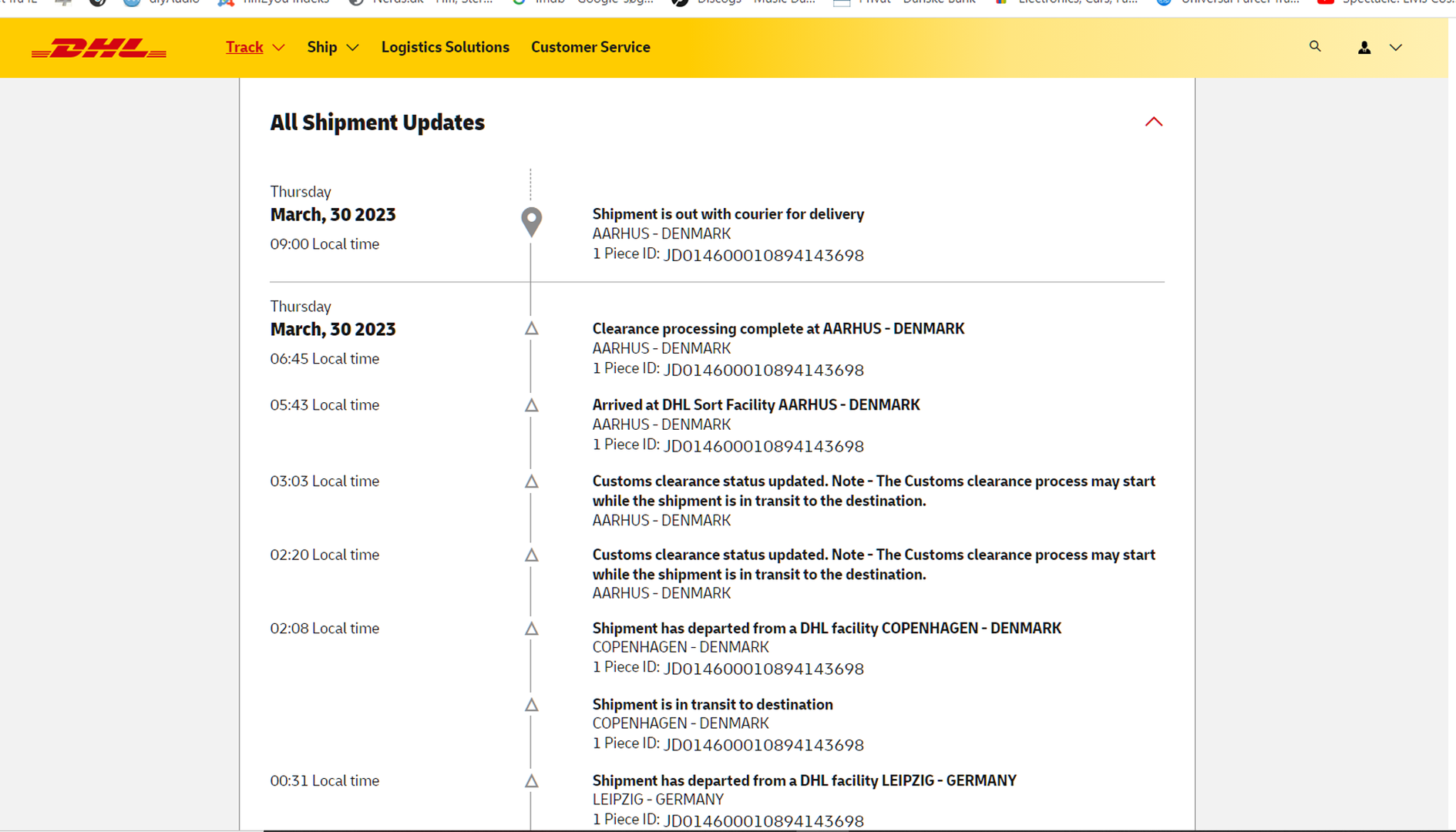This screenshot has width=1456, height=832.
Task: Expand the chevron next to Ship
Action: coord(353,48)
